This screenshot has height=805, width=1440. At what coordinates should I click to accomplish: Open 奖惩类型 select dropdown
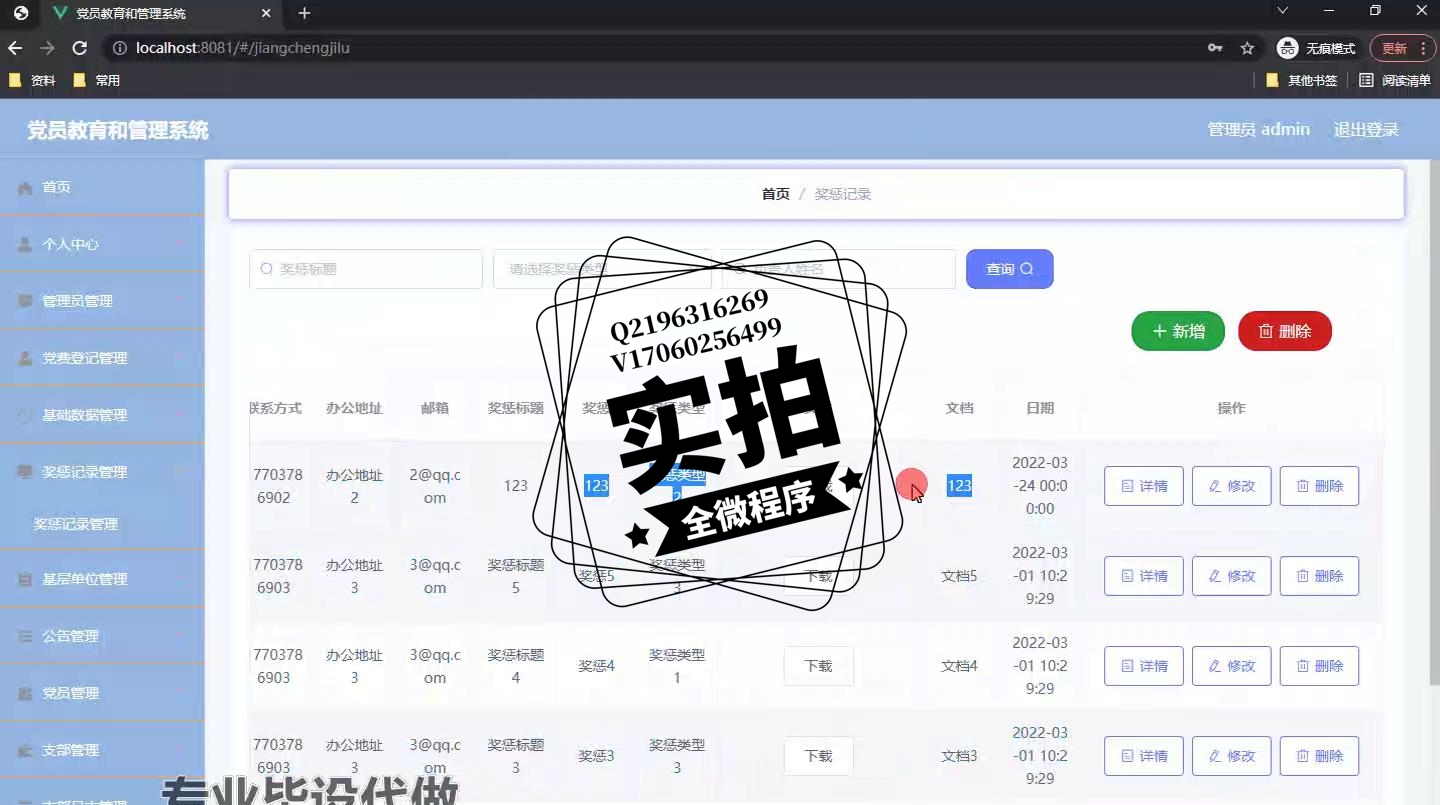[602, 269]
